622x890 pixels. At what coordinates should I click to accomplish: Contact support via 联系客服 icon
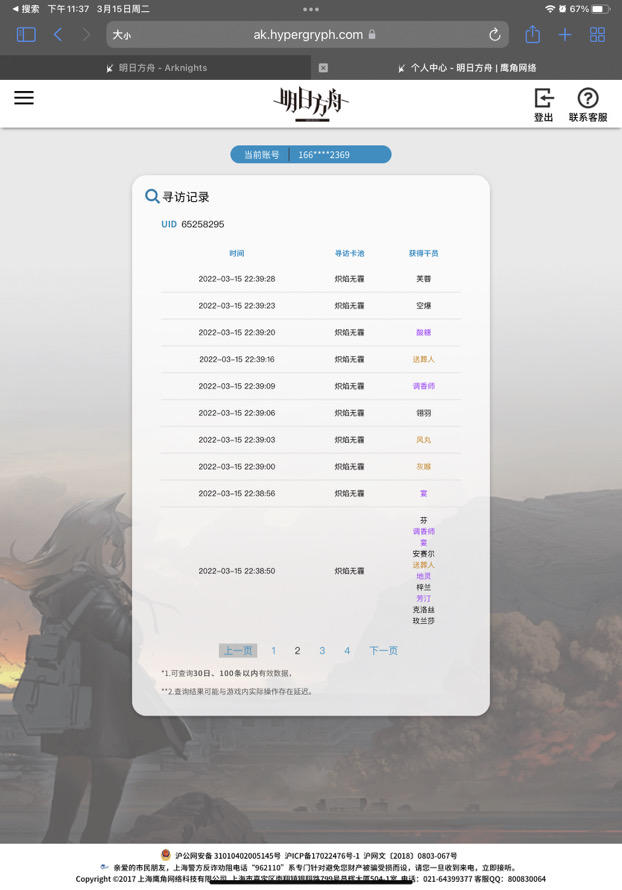(588, 105)
